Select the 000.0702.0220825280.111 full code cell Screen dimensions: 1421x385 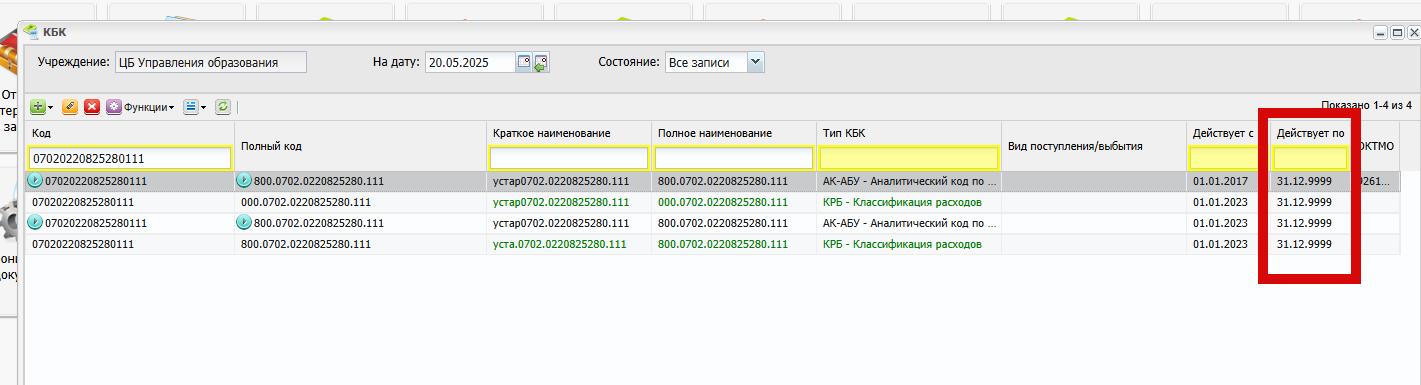click(361, 202)
